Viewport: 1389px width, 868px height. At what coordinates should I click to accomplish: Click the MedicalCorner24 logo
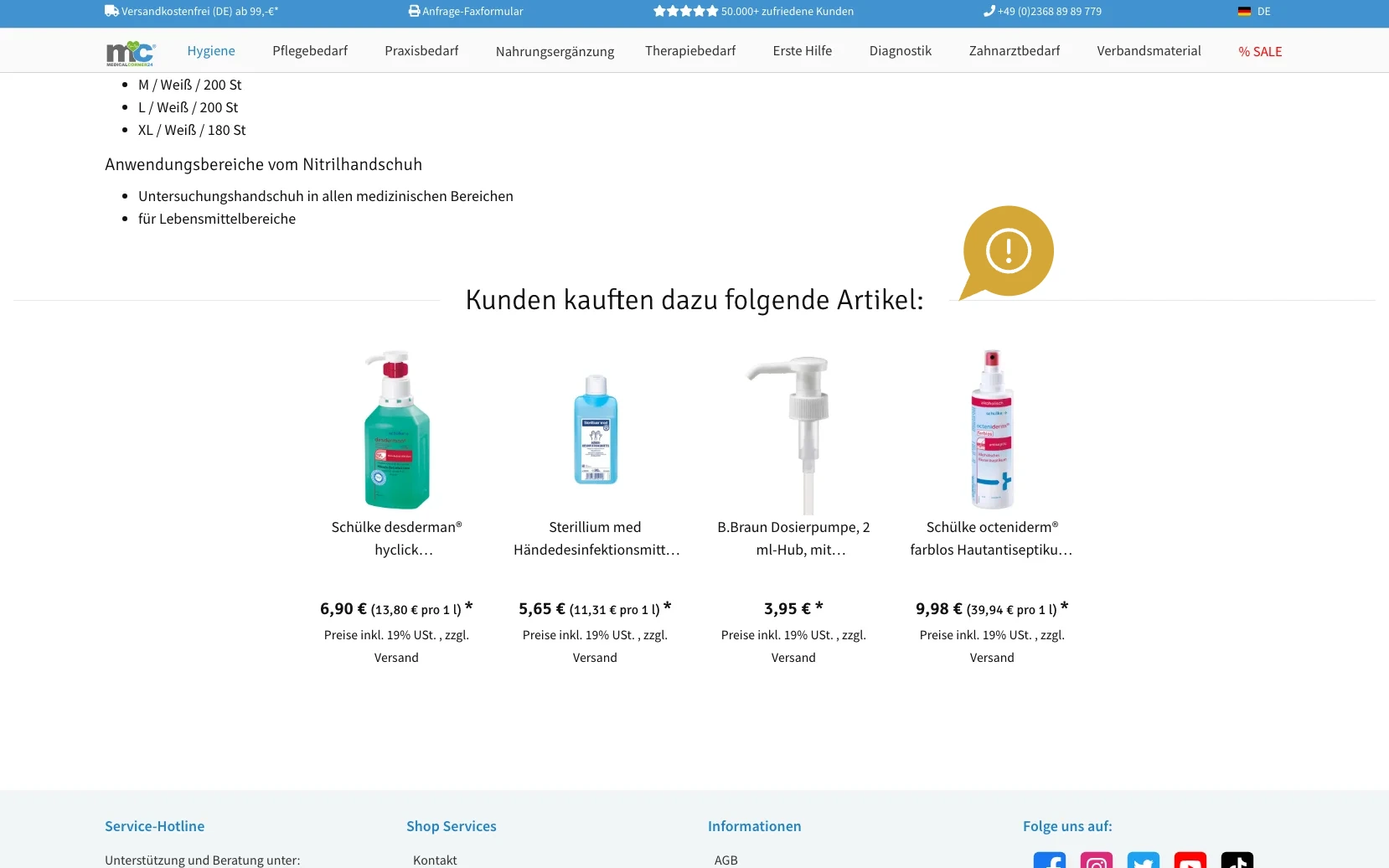tap(131, 53)
